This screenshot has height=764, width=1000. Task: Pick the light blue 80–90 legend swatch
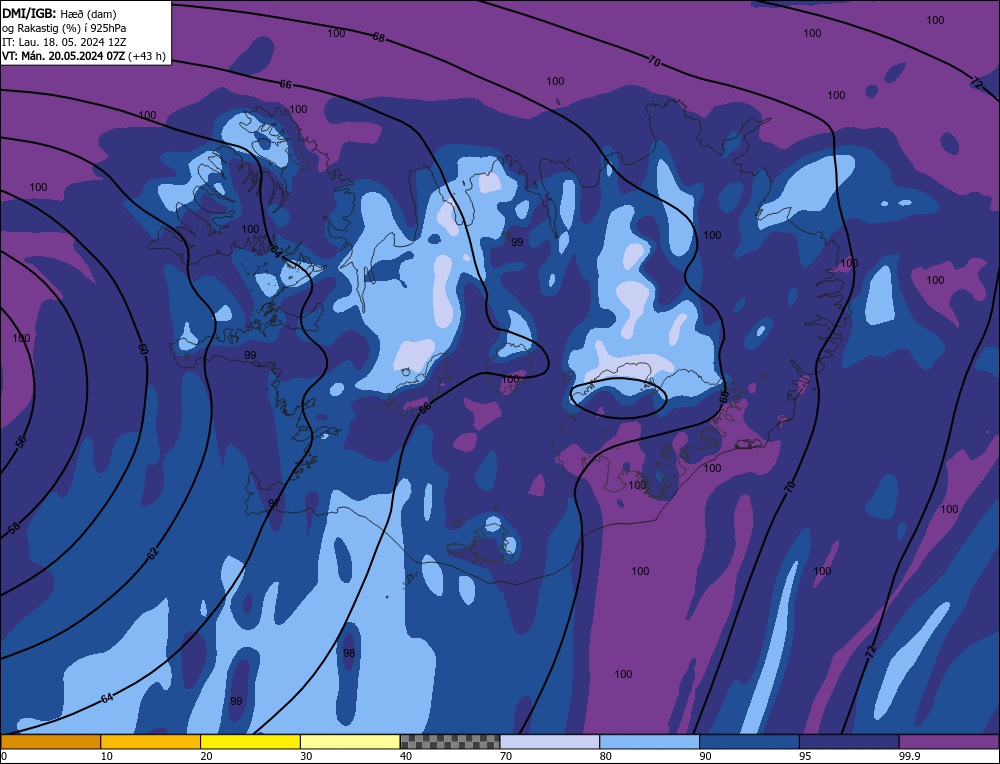(649, 741)
